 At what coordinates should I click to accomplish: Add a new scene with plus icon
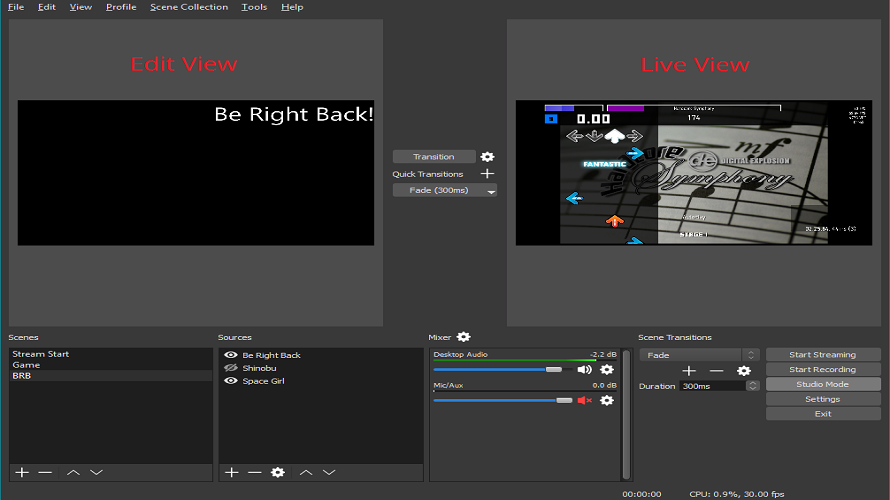(x=22, y=472)
